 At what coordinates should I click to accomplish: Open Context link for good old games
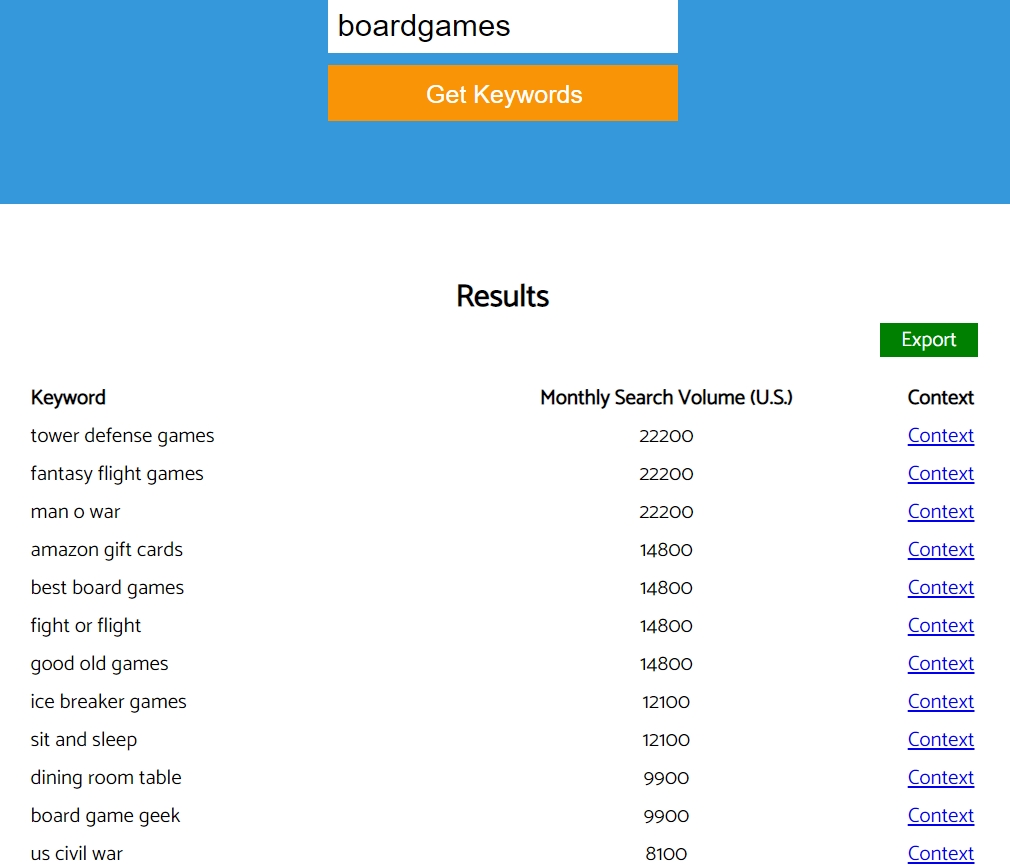click(x=940, y=664)
